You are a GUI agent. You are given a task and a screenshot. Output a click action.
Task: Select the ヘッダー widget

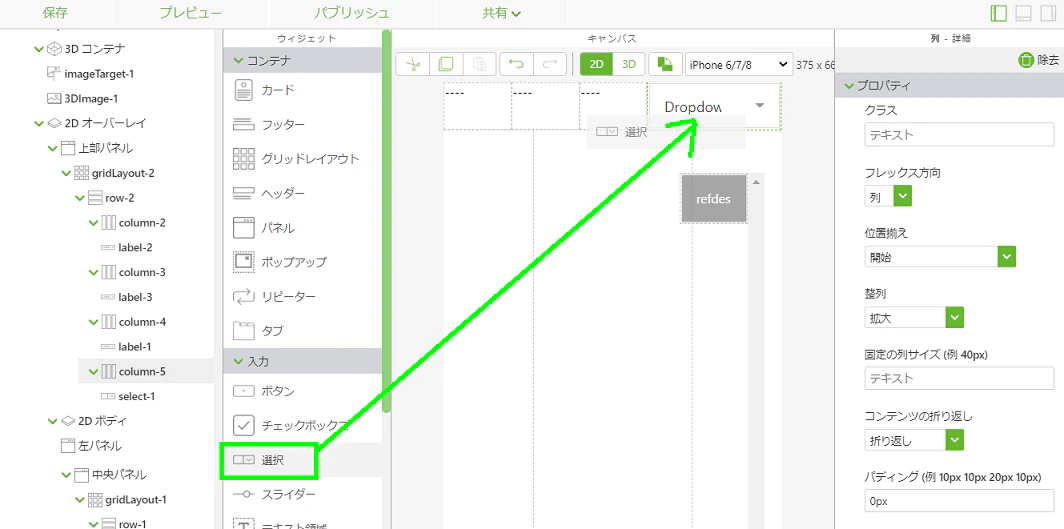[x=303, y=193]
